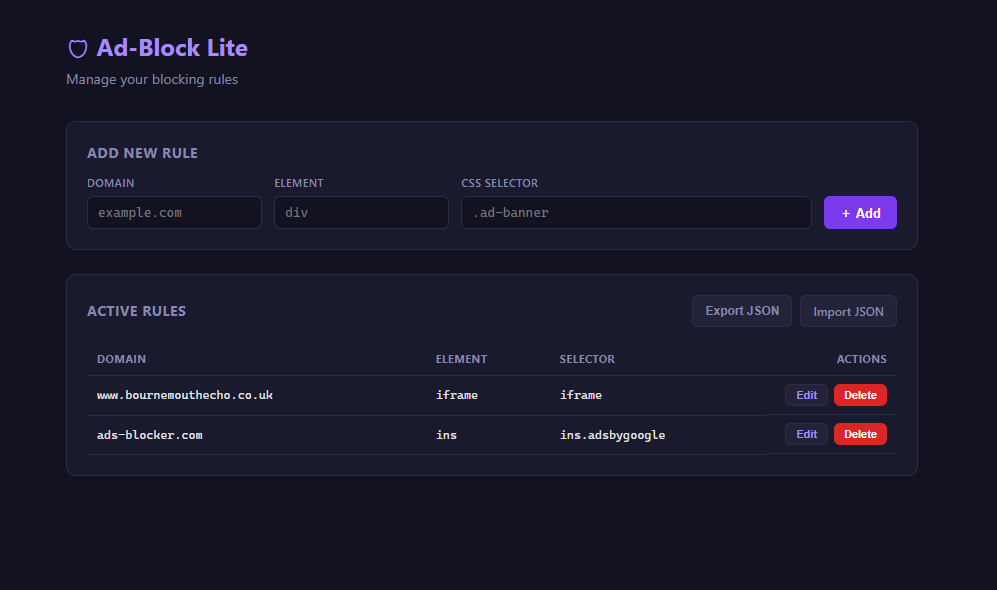Click the SELECTOR column header
Screen dimensions: 997x590
[587, 358]
